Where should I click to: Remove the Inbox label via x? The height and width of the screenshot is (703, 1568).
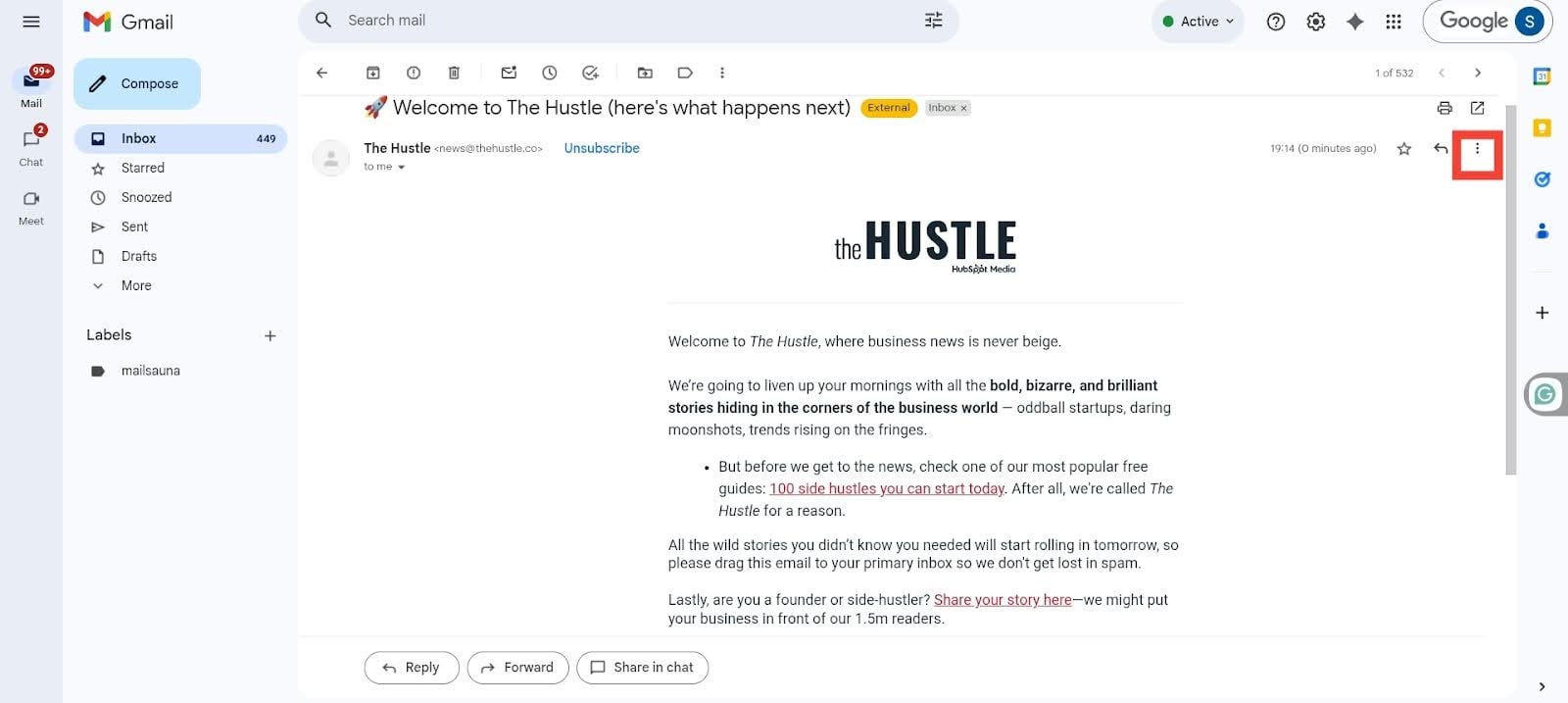[x=963, y=108]
